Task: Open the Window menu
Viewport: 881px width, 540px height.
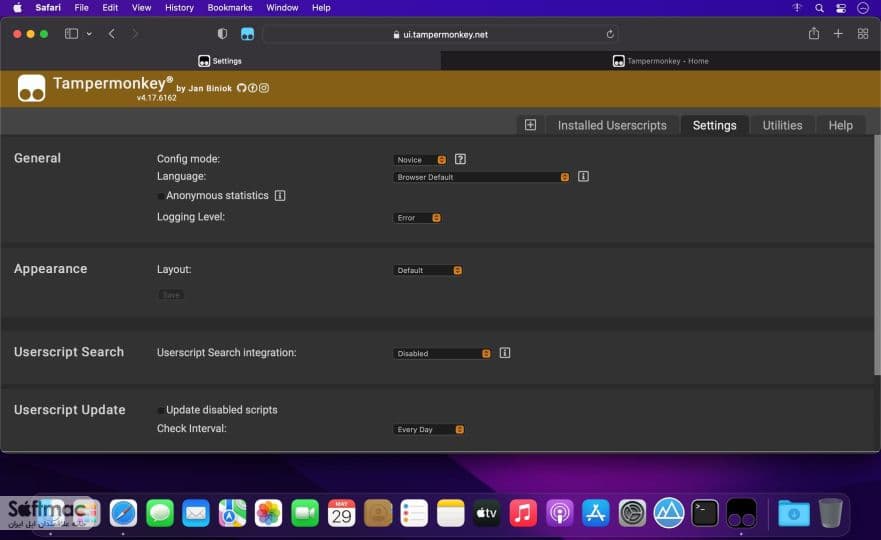Action: tap(282, 8)
